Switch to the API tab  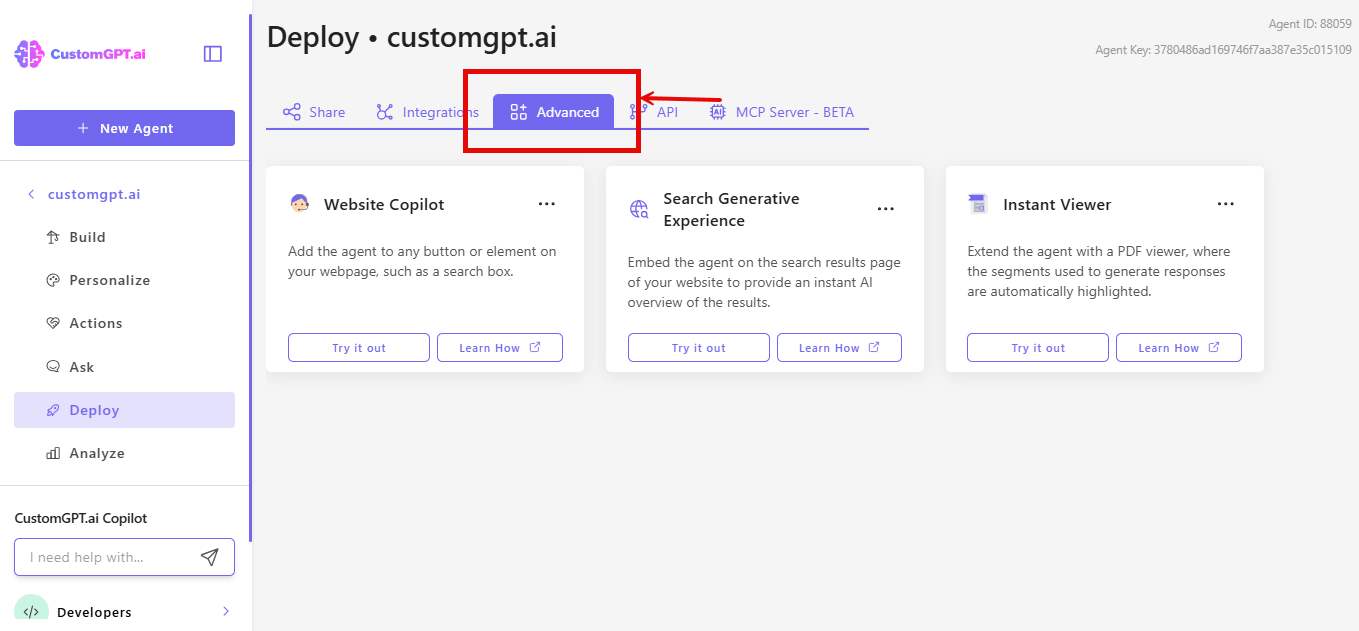(657, 112)
